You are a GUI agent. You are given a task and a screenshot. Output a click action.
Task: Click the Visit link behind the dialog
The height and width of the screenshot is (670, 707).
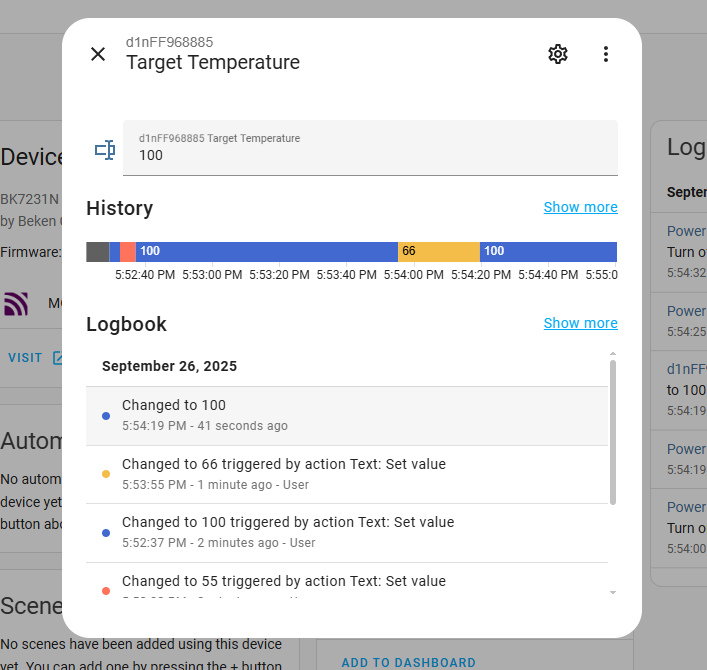26,358
